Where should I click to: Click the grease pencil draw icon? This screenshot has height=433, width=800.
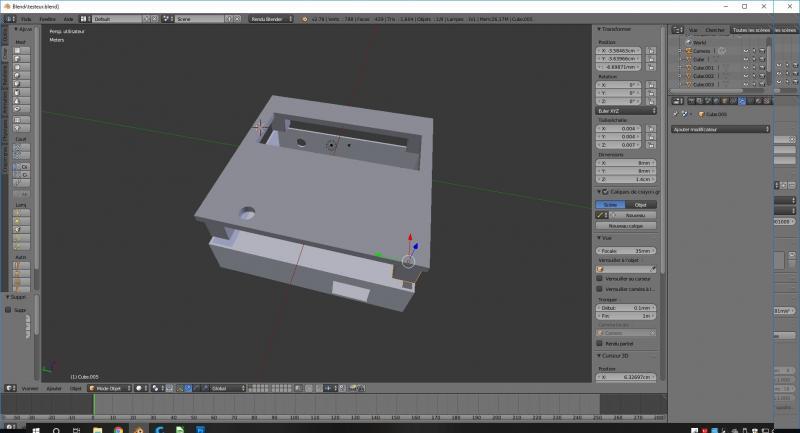601,215
